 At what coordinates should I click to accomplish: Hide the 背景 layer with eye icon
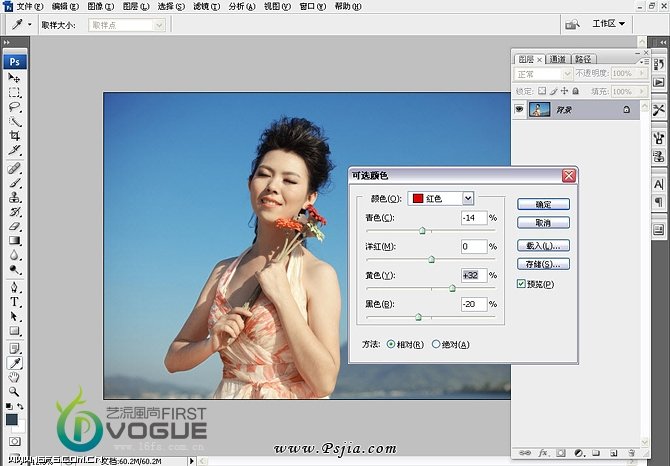pyautogui.click(x=520, y=109)
